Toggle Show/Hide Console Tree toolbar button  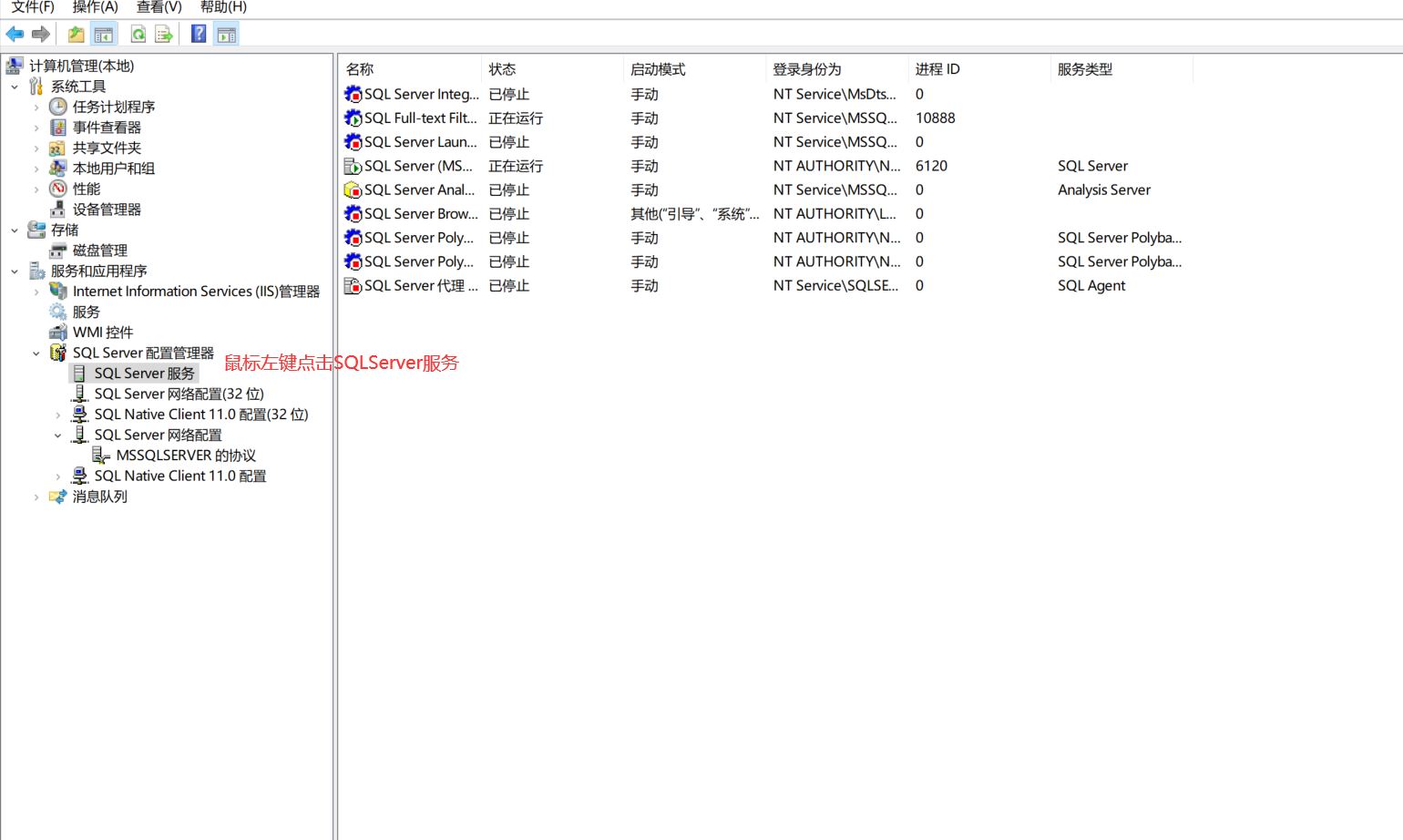pos(104,35)
